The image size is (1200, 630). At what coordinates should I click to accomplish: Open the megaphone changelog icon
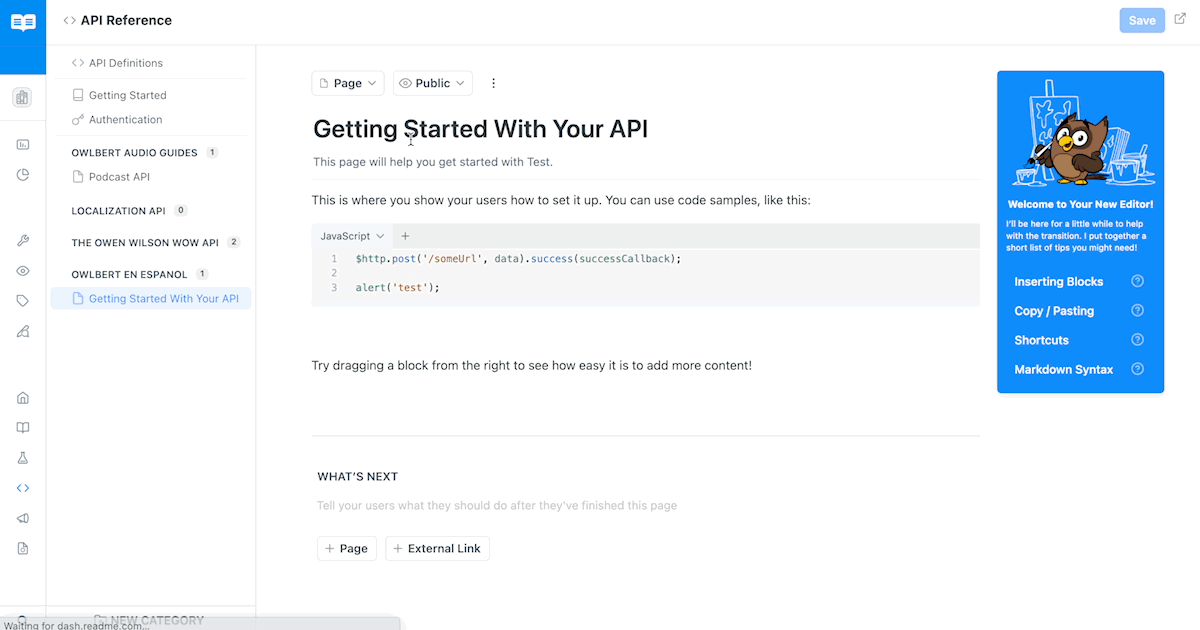(x=23, y=518)
